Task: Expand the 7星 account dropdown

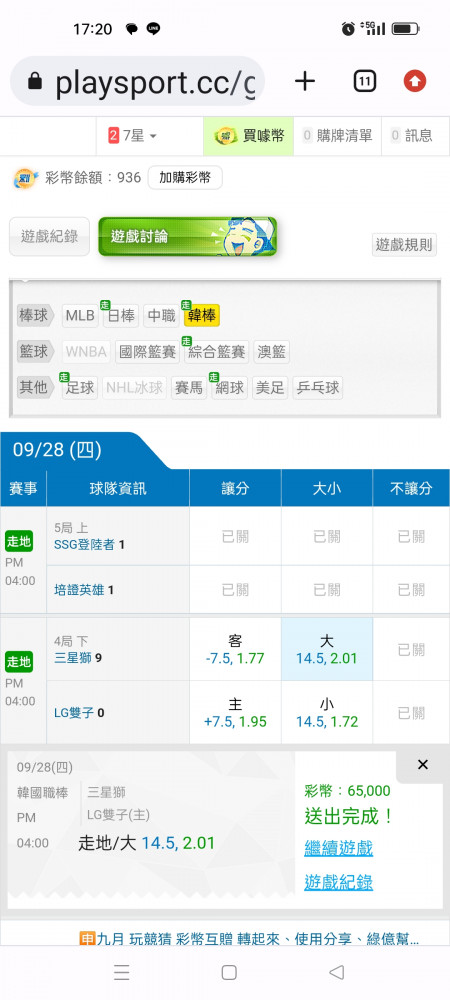Action: tap(133, 136)
